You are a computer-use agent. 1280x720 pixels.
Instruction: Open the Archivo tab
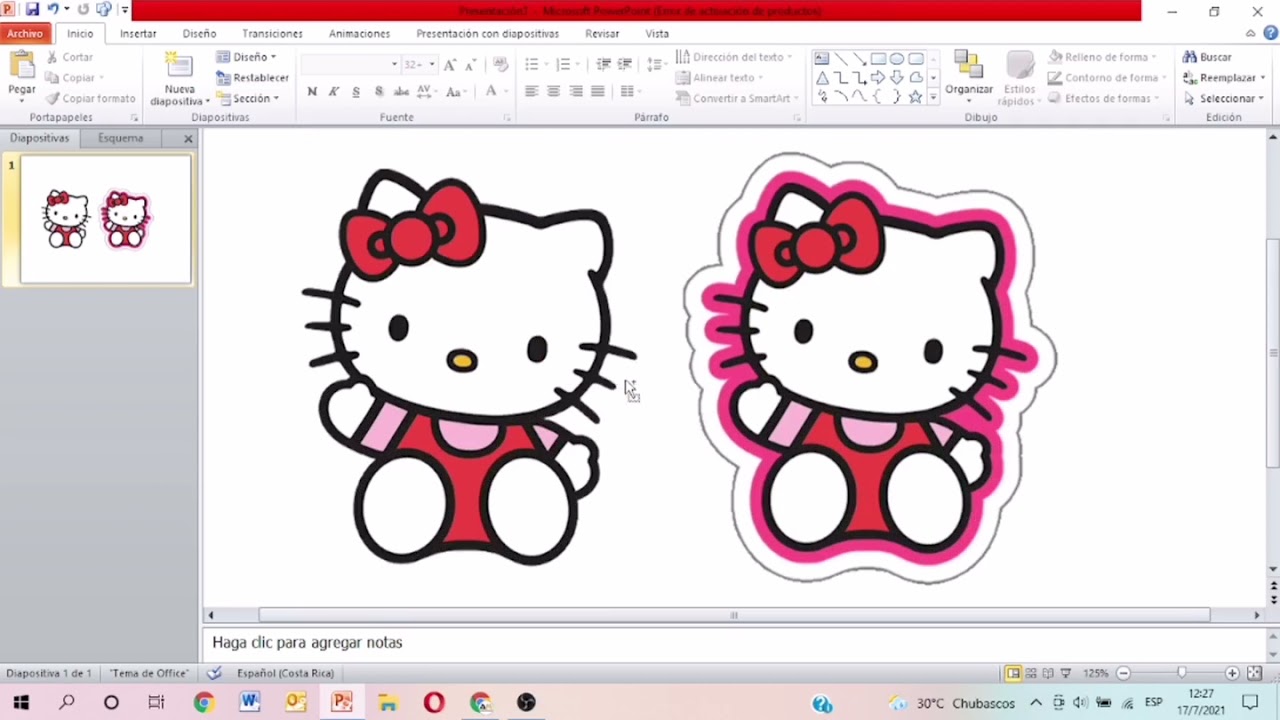point(25,34)
